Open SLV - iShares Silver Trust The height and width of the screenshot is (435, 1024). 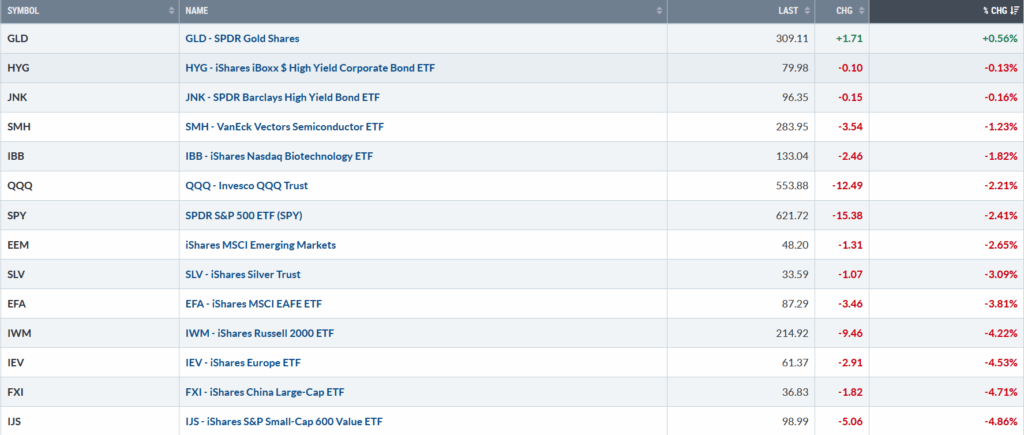[x=242, y=274]
